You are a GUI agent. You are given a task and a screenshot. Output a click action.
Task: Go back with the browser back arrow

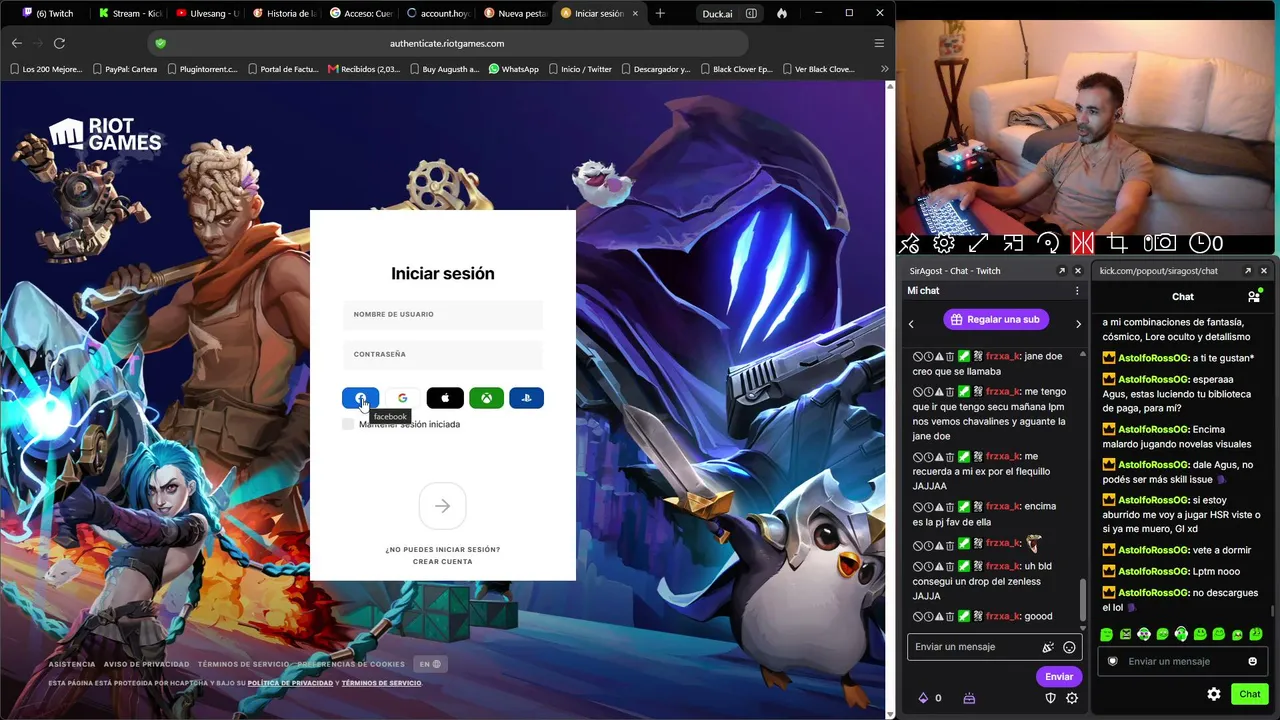click(17, 43)
